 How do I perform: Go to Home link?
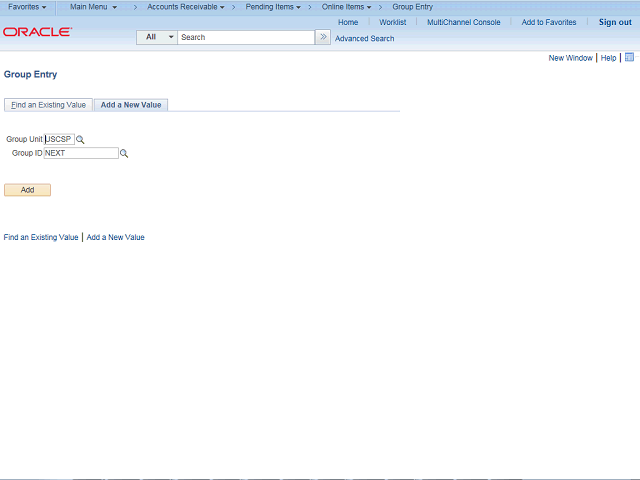click(x=348, y=22)
